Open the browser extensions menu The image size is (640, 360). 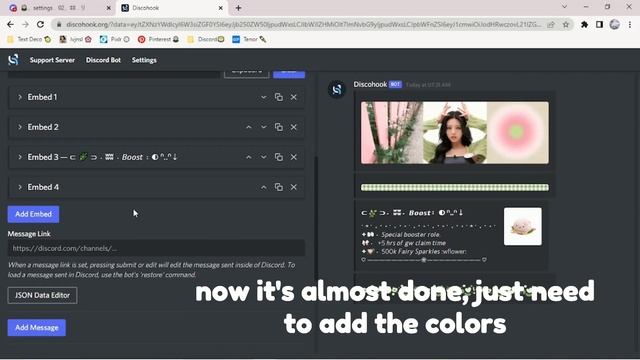pyautogui.click(x=584, y=24)
